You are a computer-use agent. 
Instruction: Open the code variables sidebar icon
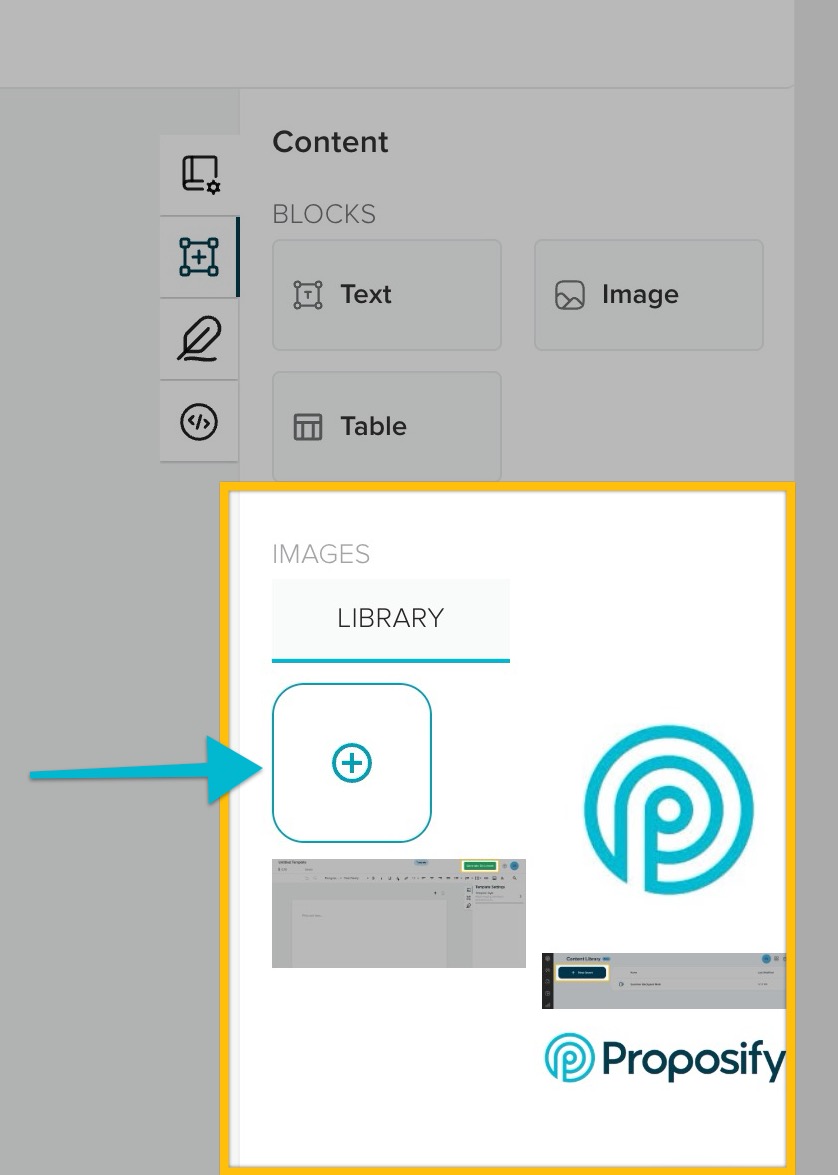pyautogui.click(x=199, y=421)
